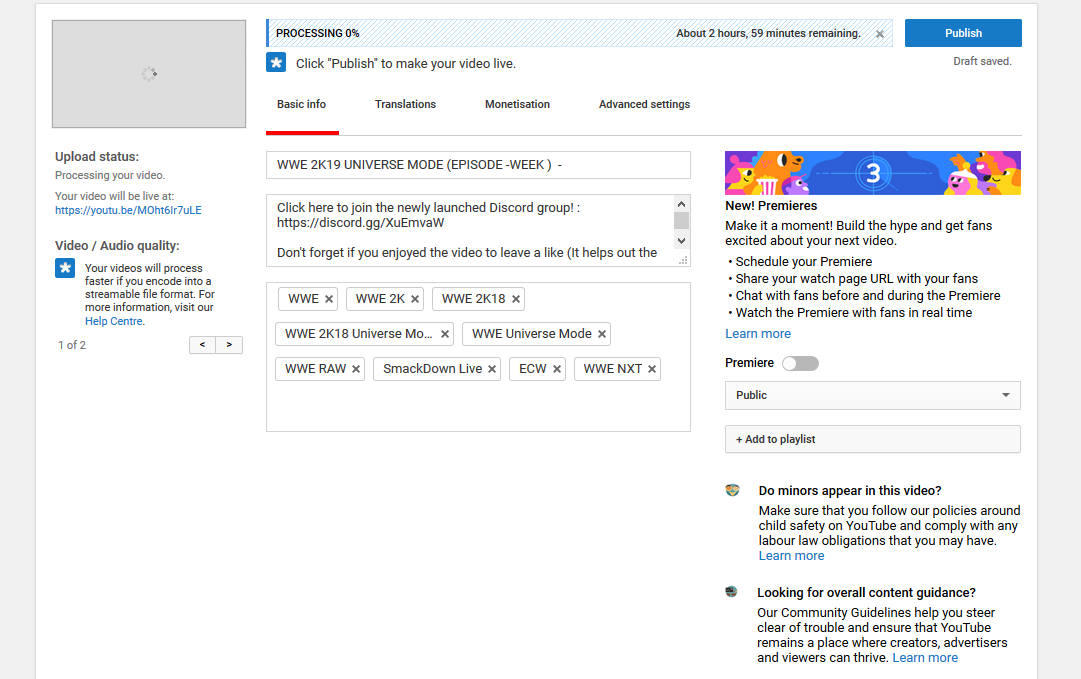Click the Publish button
The image size is (1081, 679).
[x=963, y=33]
